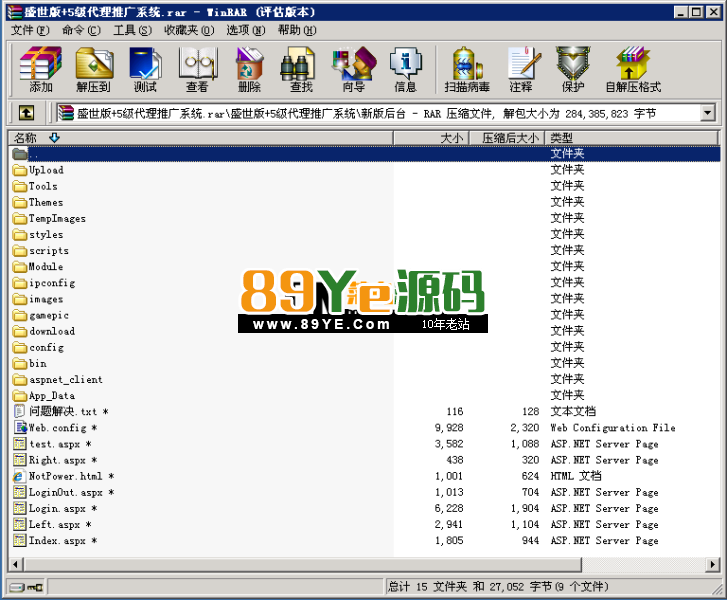This screenshot has width=727, height=600.
Task: Click the Extract To (解压到) icon
Action: pos(93,69)
